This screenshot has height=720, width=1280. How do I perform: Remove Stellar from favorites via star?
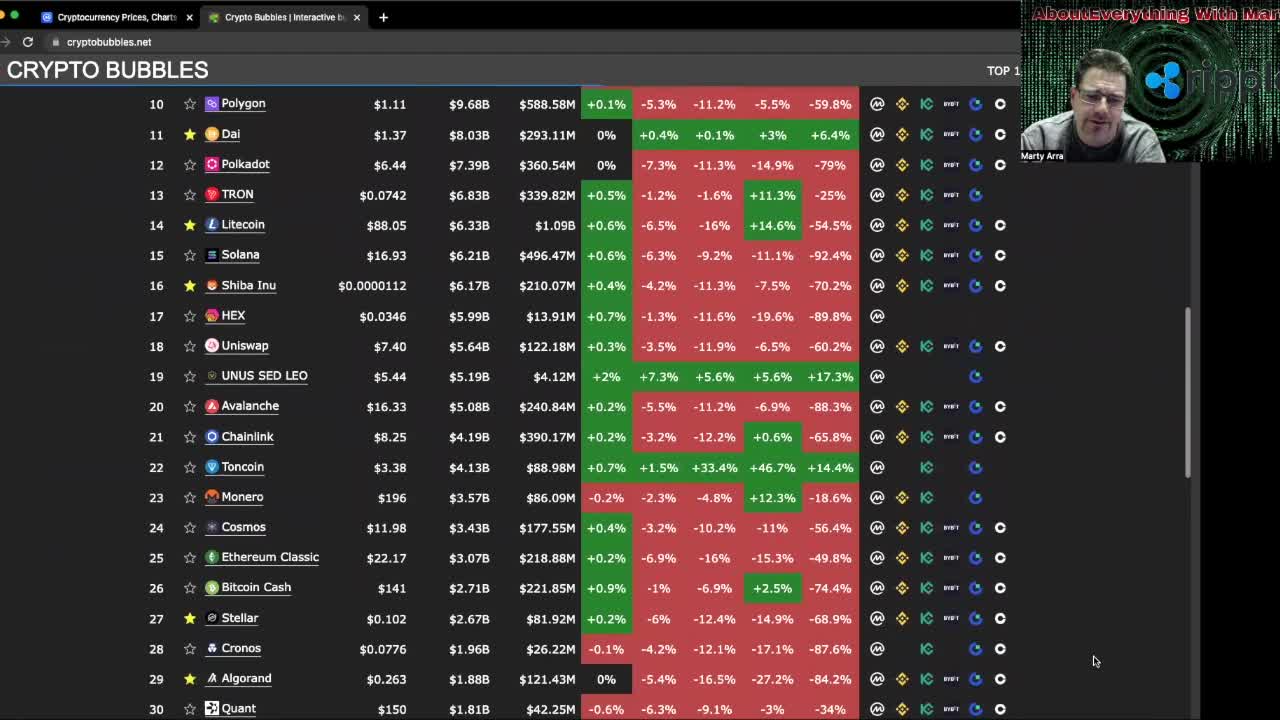pos(190,618)
